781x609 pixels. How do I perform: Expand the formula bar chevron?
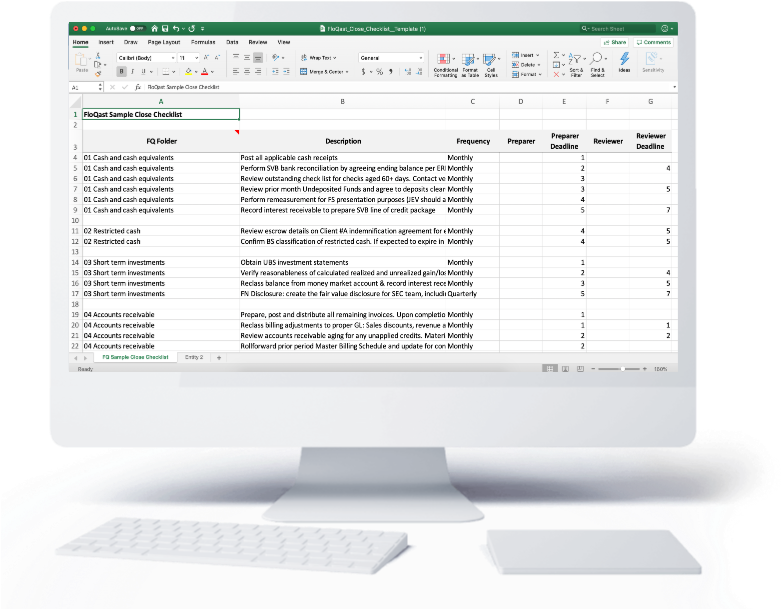point(674,87)
